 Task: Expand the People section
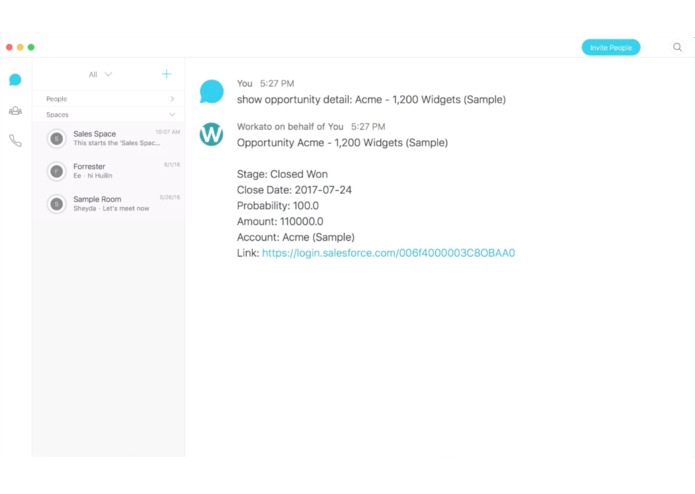pos(109,99)
